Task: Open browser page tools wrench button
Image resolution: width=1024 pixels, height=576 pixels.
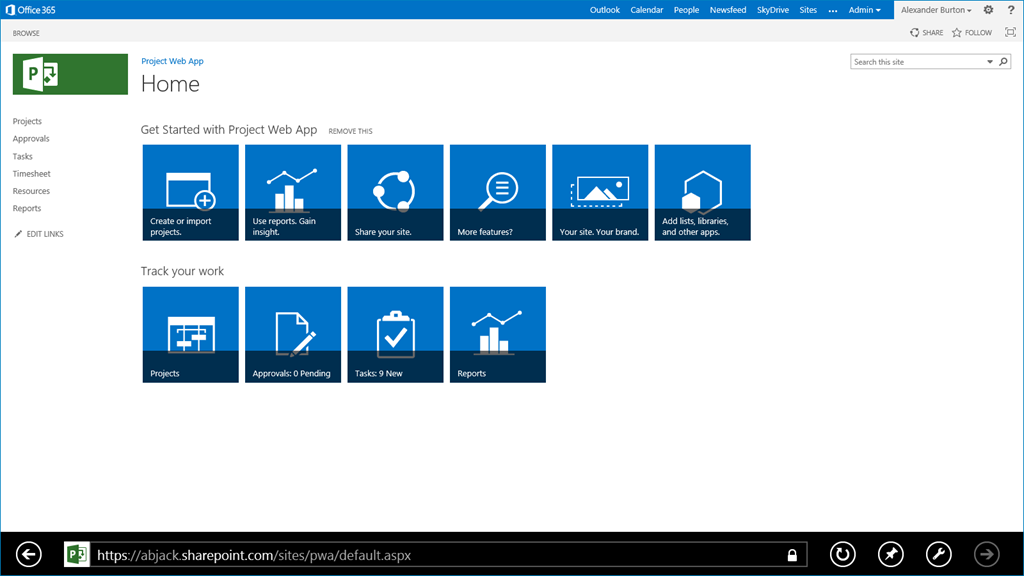Action: click(x=939, y=554)
